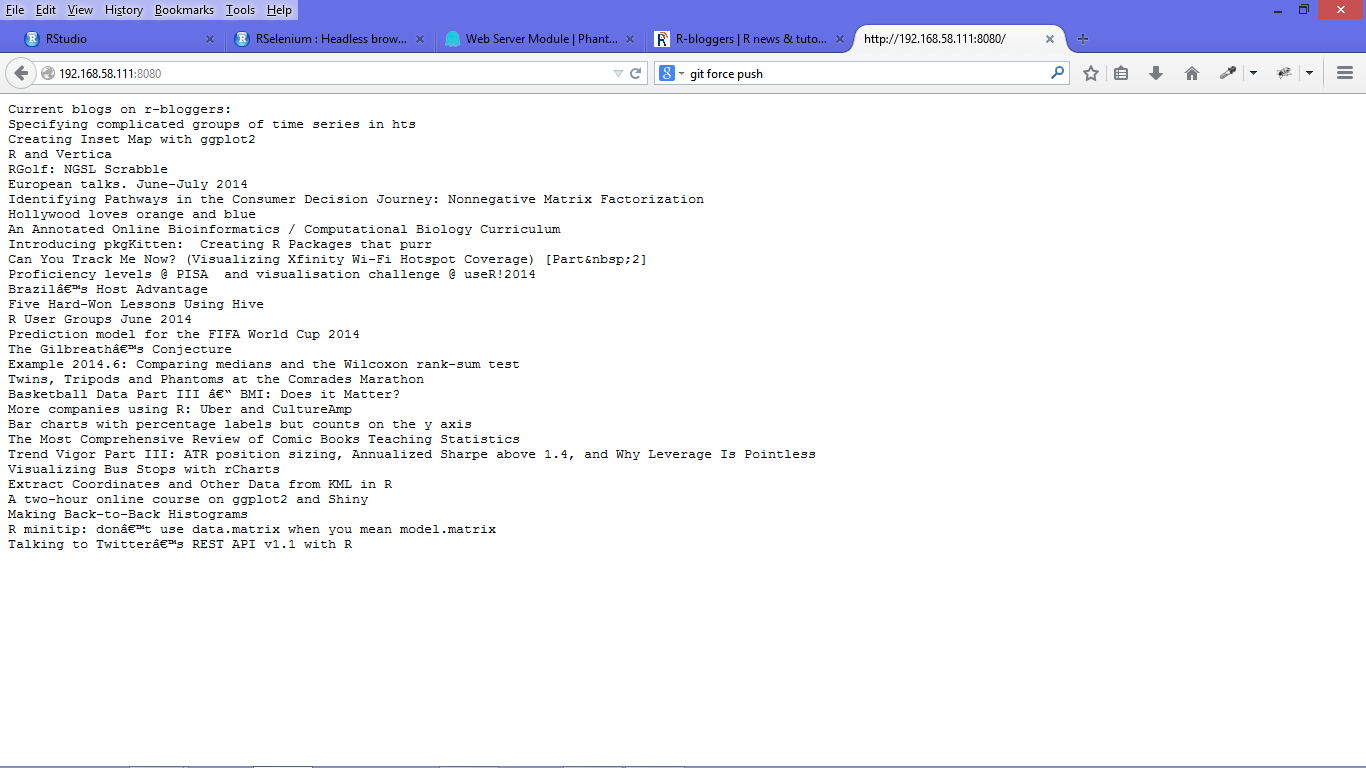Click 'Hollywood loves orange and blue' line

(132, 214)
